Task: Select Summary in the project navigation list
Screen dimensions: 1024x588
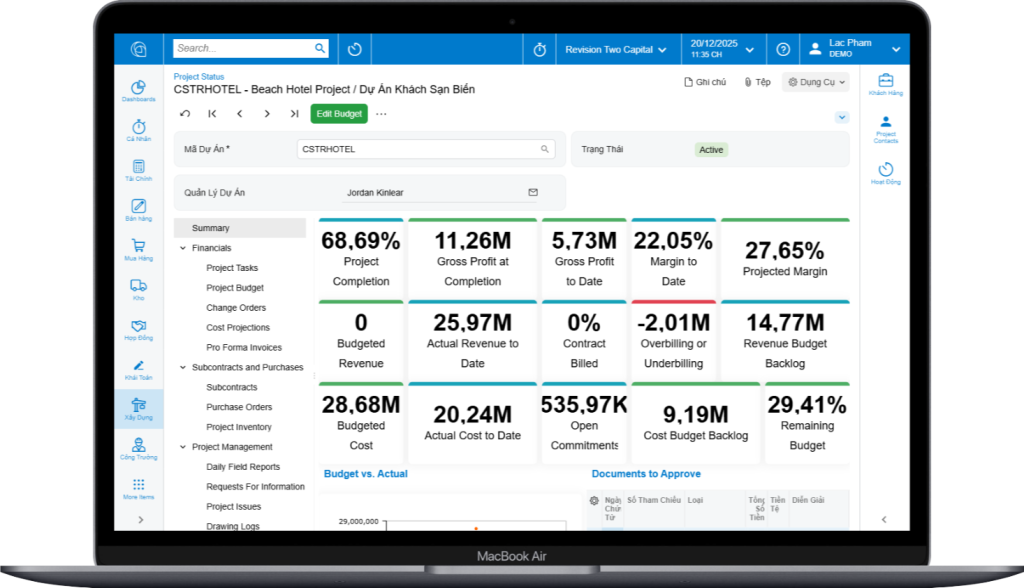Action: (210, 227)
